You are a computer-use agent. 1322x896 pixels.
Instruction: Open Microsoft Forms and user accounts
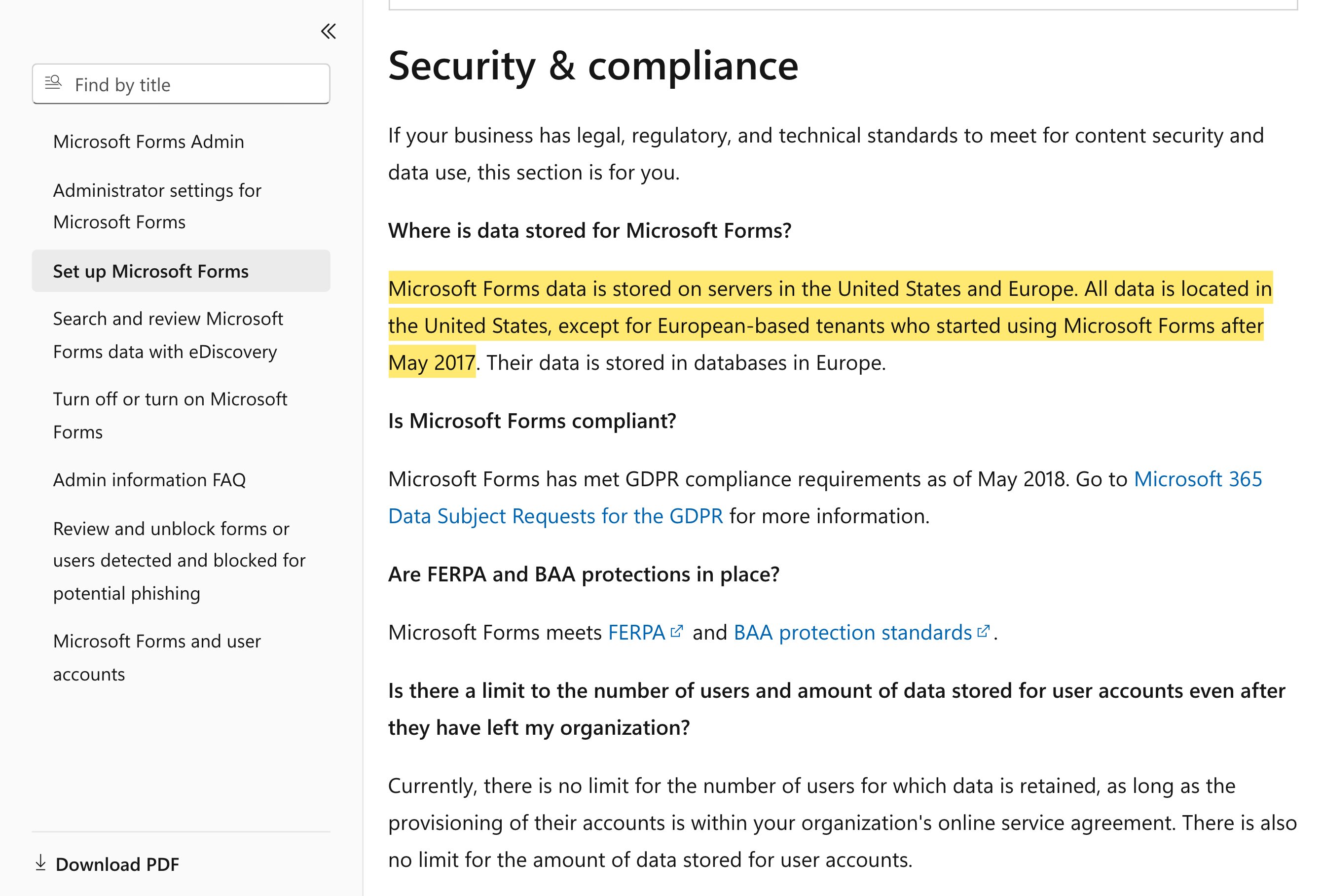pos(157,657)
